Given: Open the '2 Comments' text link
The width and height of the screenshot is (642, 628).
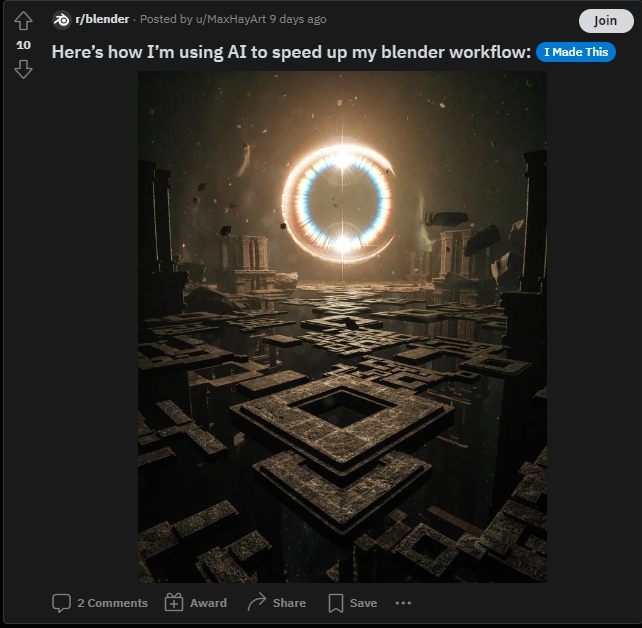Looking at the screenshot, I should 112,603.
